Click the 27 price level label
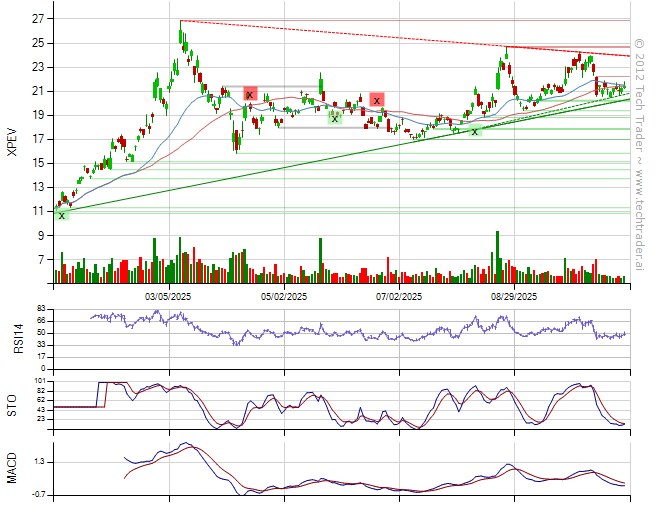The width and height of the screenshot is (657, 514). point(37,19)
